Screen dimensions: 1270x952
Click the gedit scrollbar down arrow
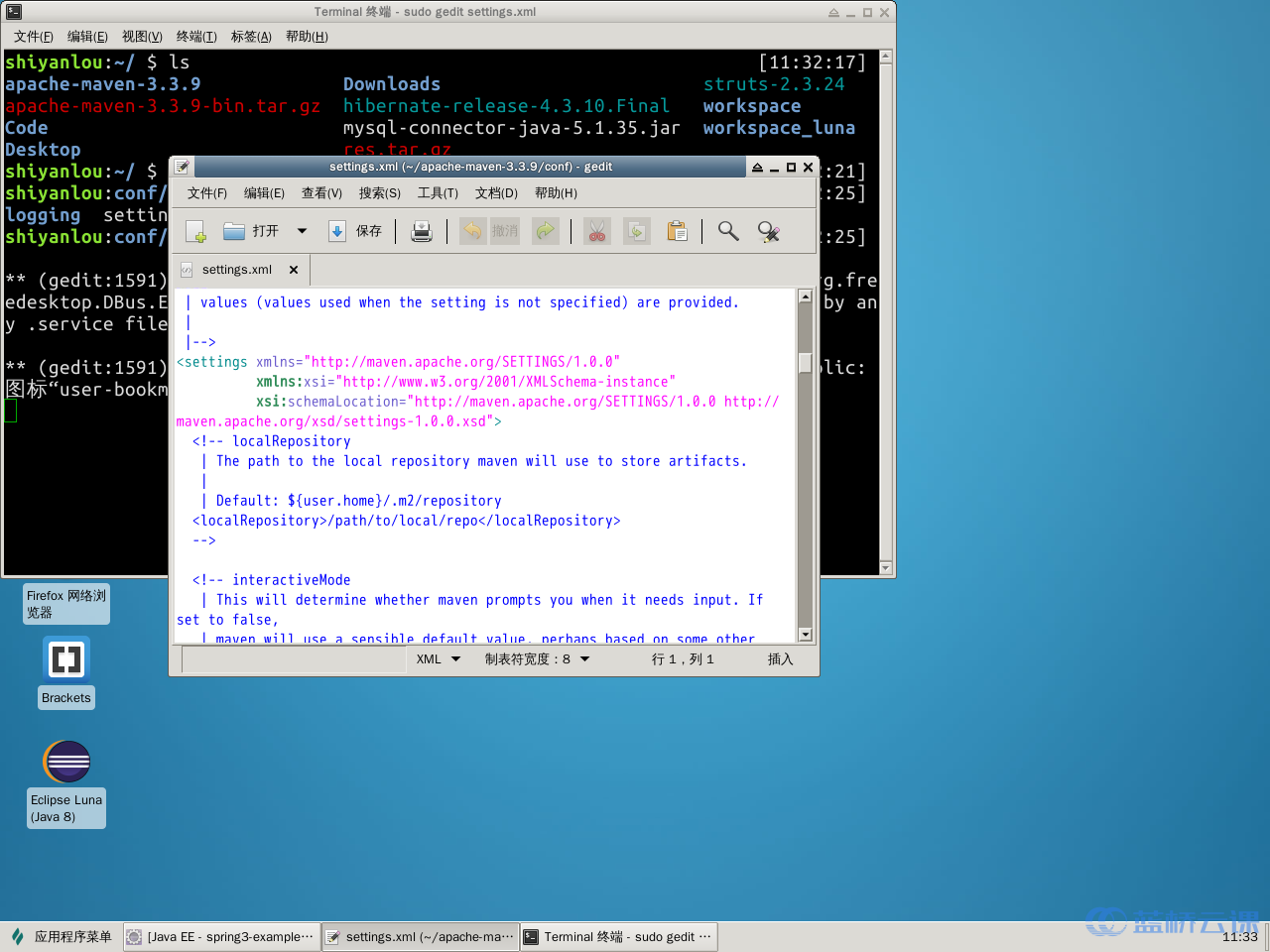point(805,635)
